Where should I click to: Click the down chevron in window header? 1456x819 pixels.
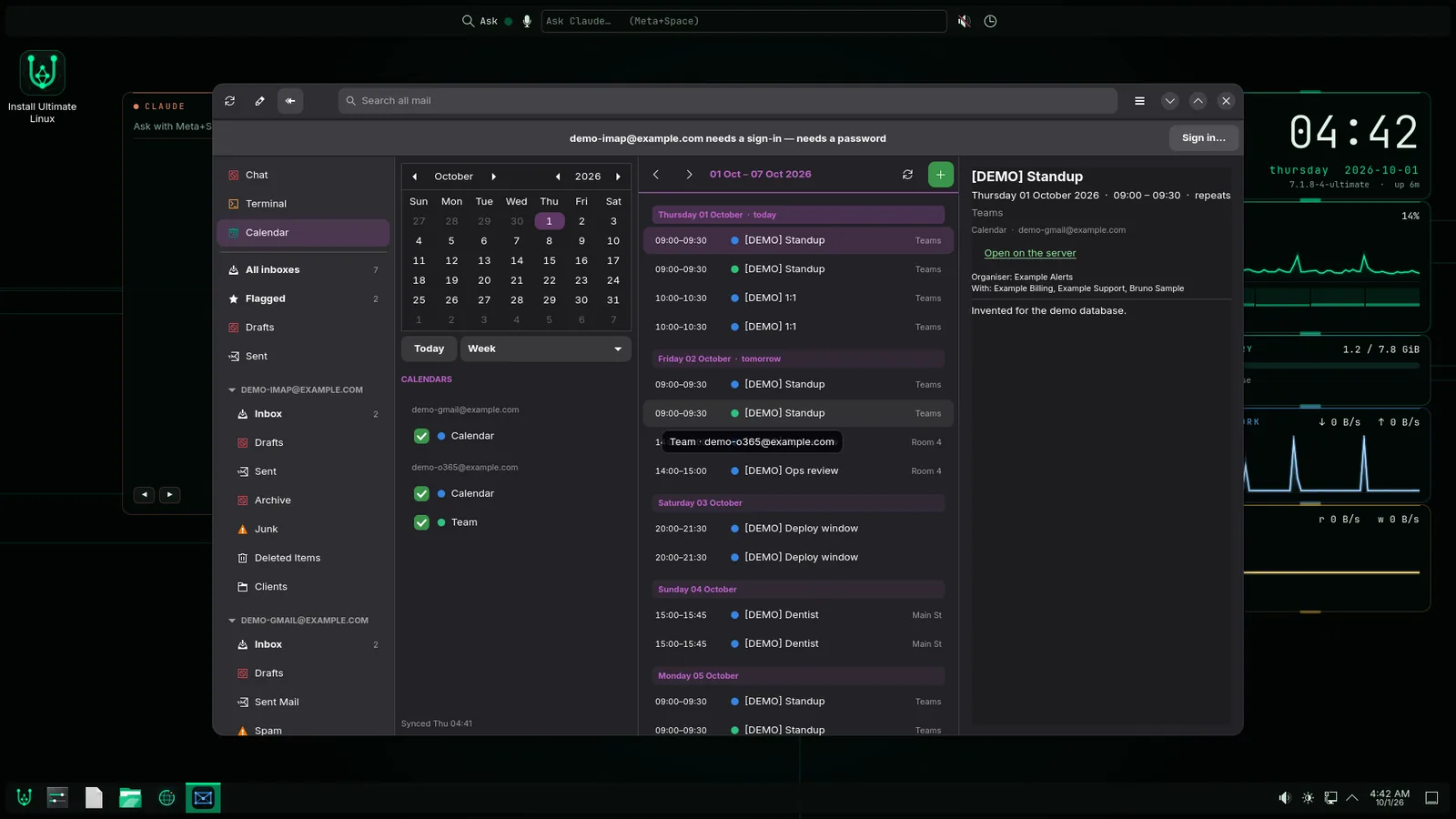[1170, 101]
